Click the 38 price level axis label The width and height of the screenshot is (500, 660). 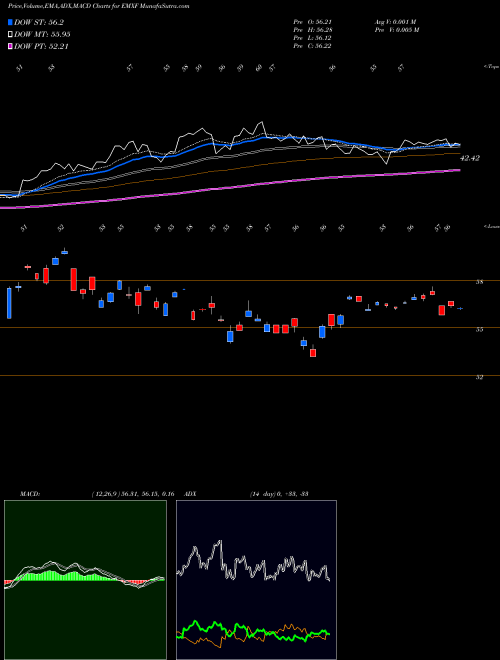pos(479,282)
